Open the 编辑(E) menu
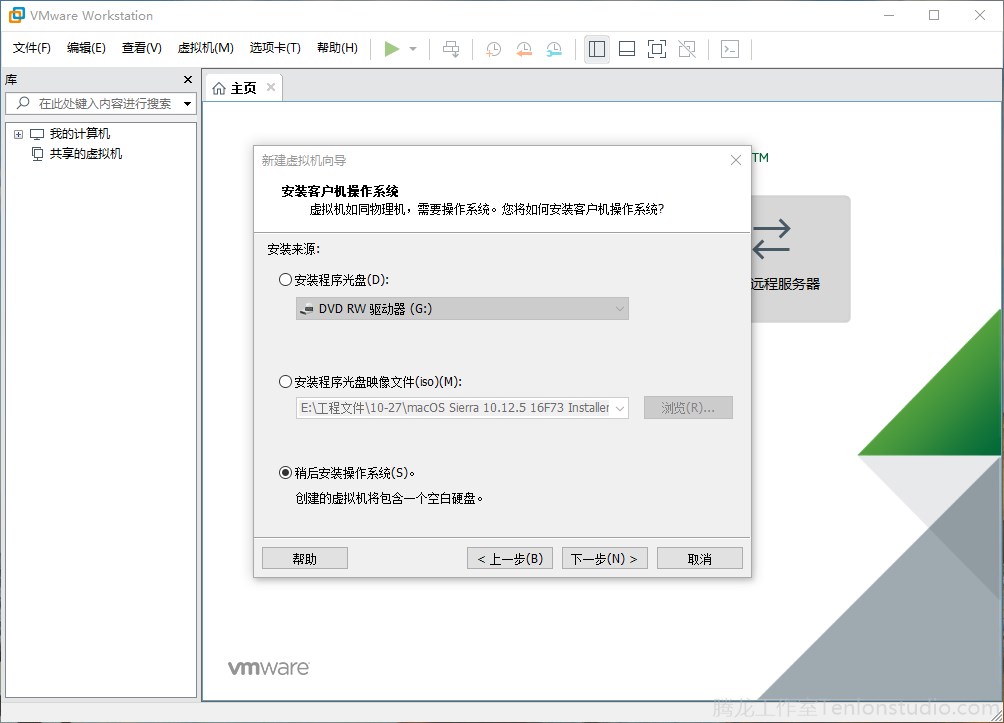The width and height of the screenshot is (1004, 723). pos(86,48)
